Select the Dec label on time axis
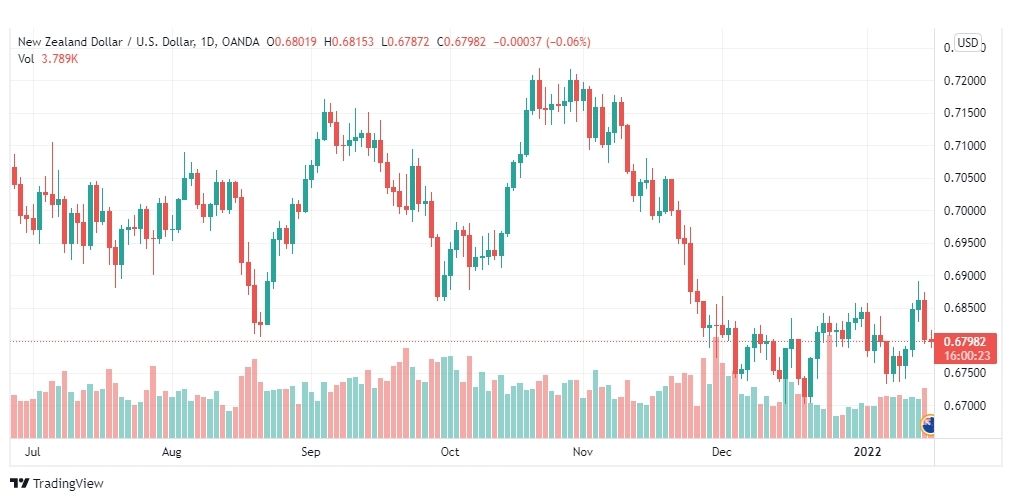 tap(721, 452)
